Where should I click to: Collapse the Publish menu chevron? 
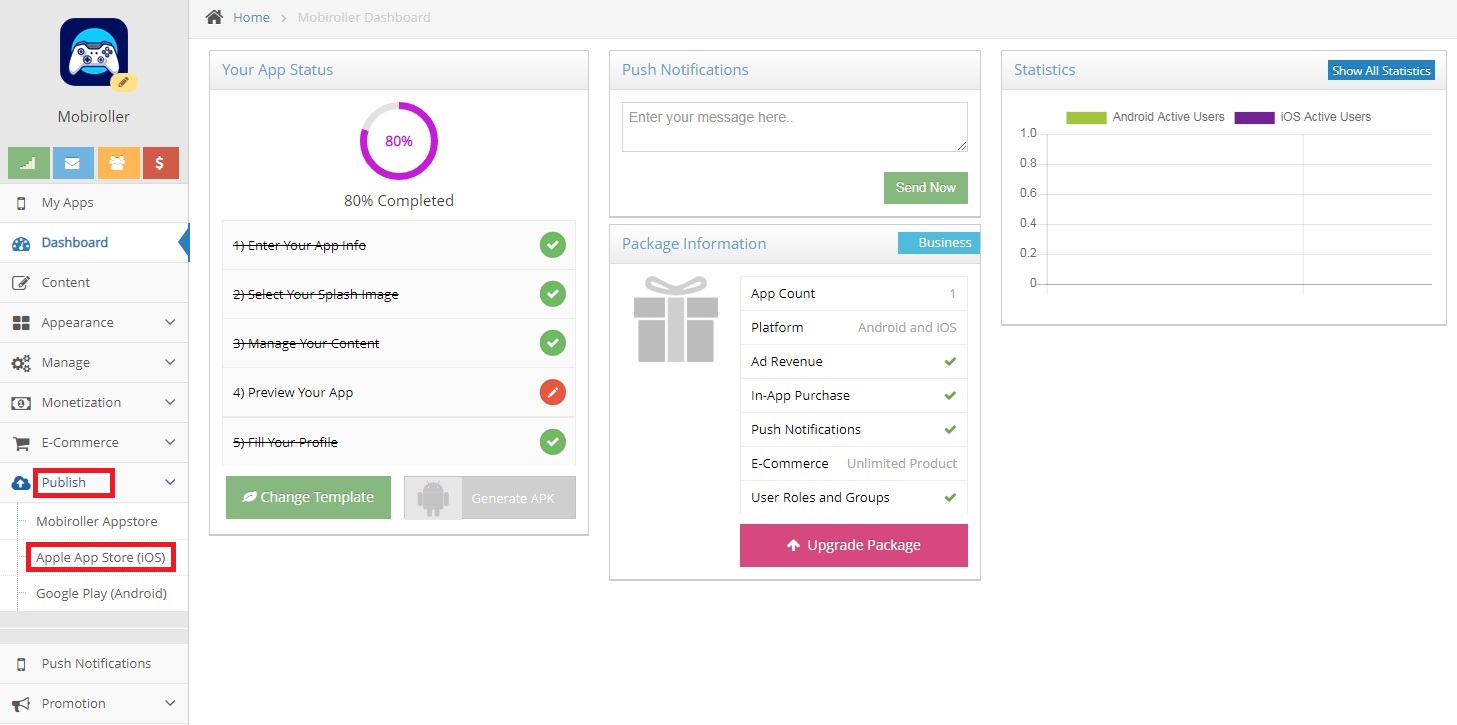click(170, 482)
